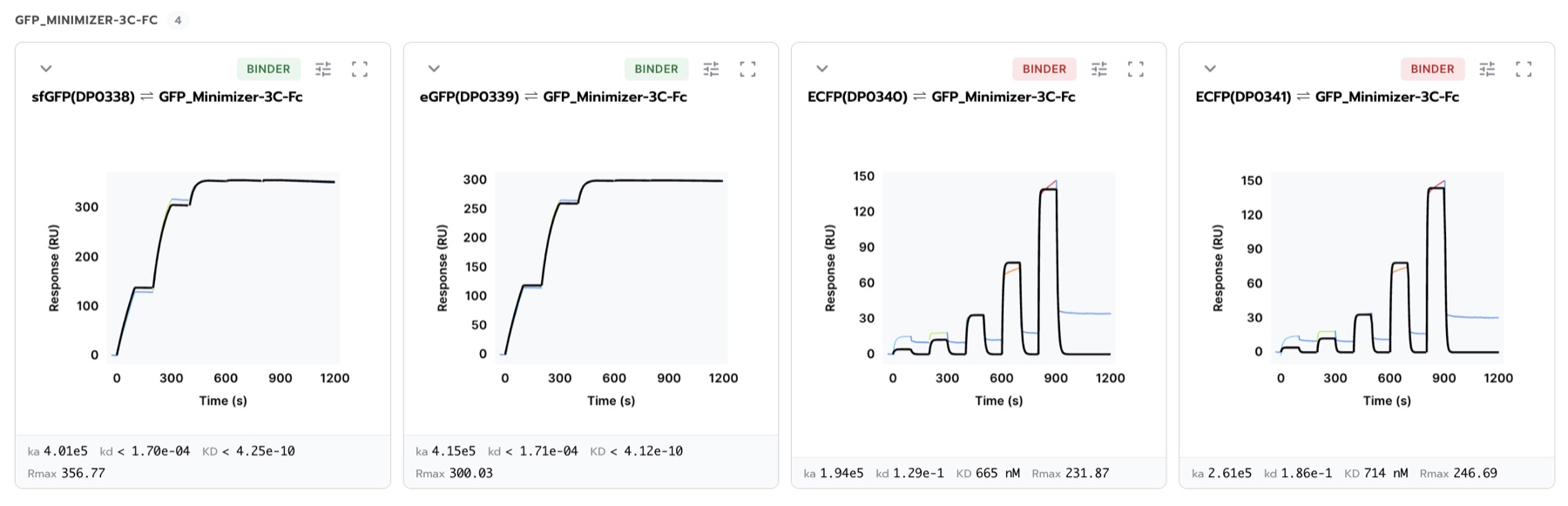Select the eGFP(DP0339) ⇌ GFP_Minimizer-3C-Fc title

coord(553,97)
